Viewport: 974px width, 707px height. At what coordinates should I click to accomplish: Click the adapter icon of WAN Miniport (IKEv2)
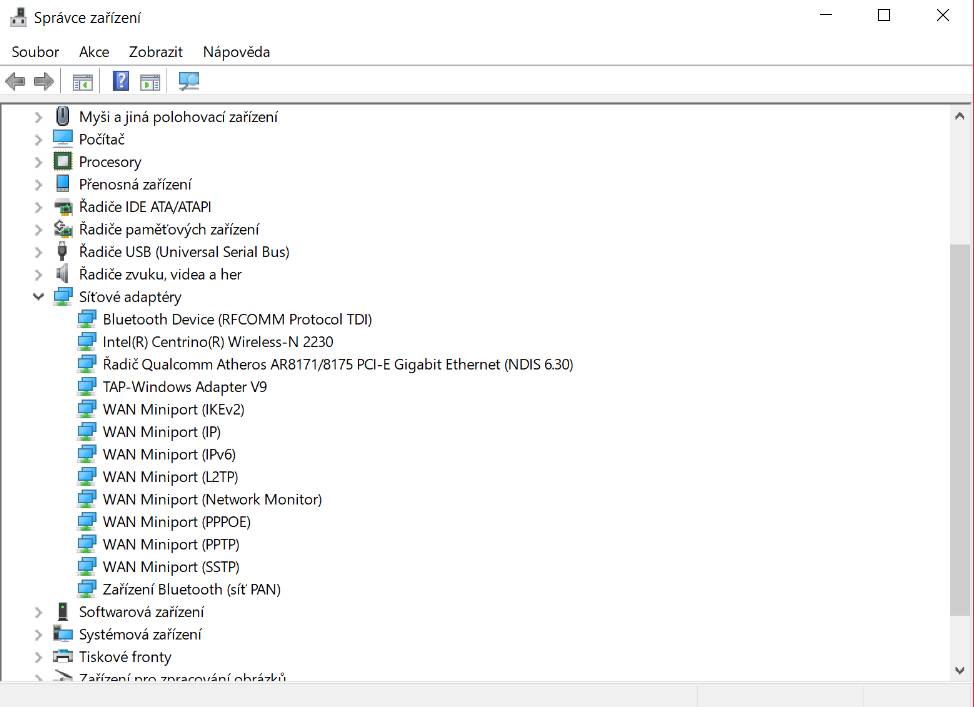[87, 409]
